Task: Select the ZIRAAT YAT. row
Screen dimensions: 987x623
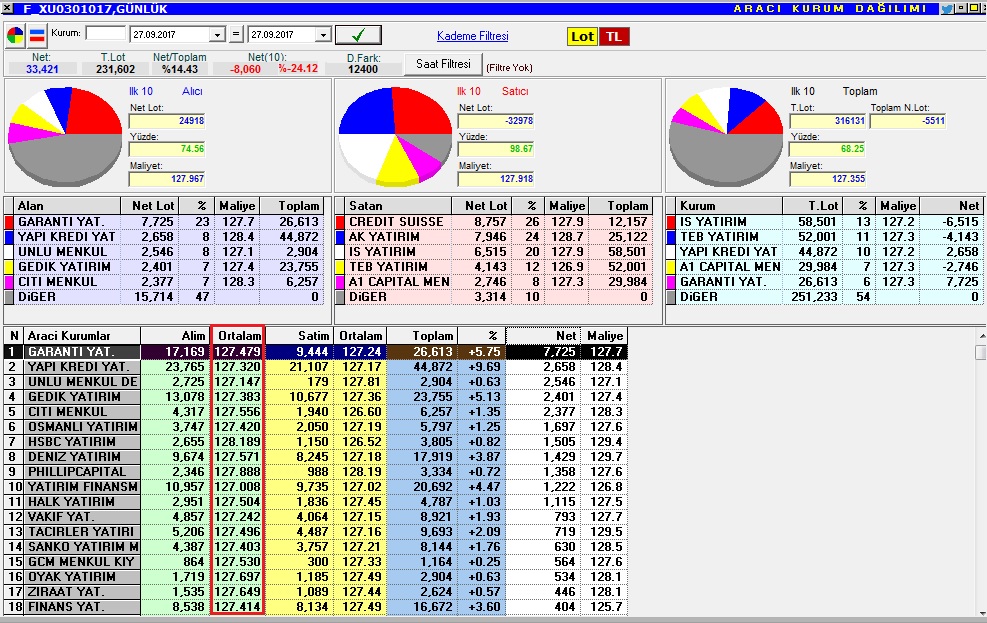Action: pyautogui.click(x=315, y=592)
